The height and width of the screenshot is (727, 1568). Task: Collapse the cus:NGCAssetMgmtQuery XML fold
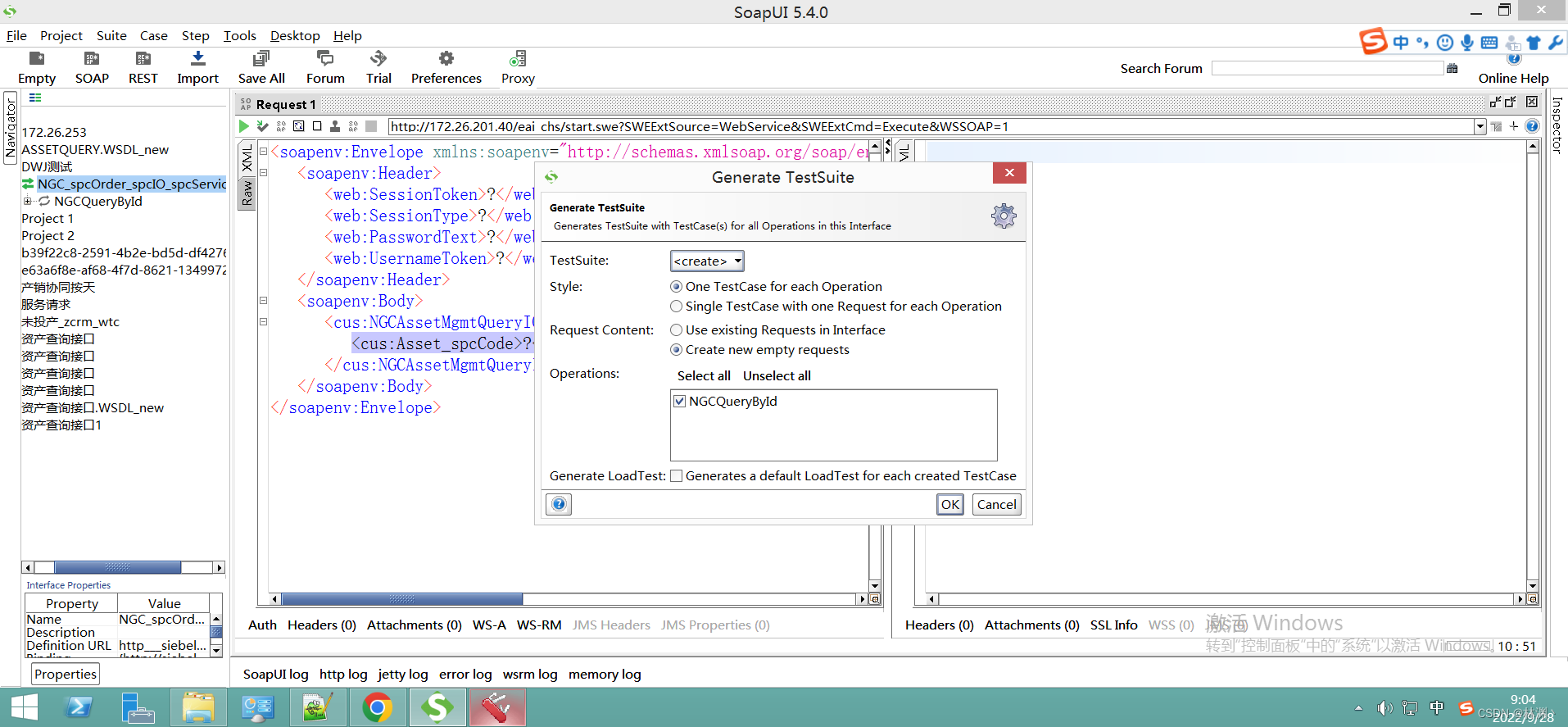[263, 321]
